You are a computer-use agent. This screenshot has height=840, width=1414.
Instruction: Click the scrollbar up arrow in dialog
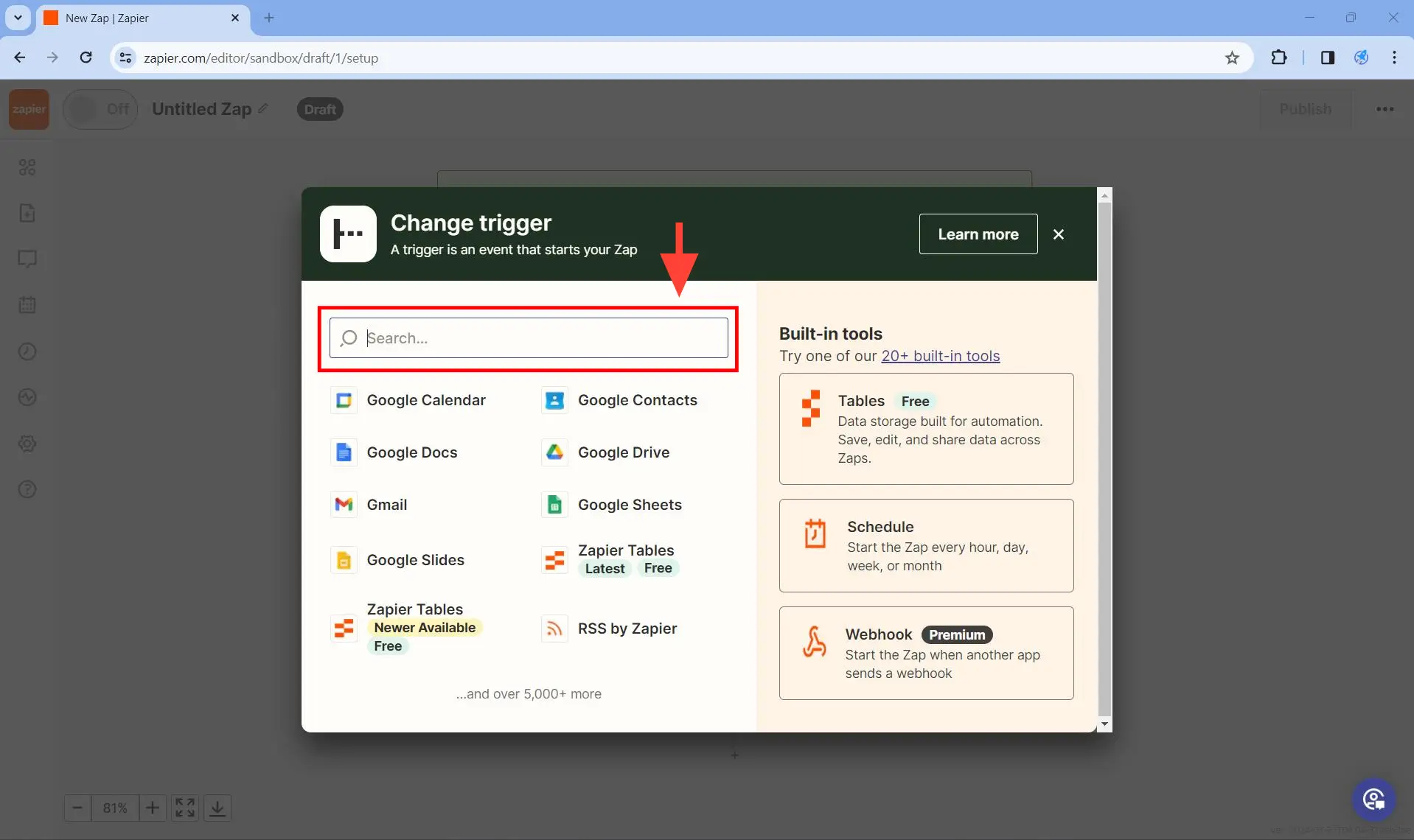click(1104, 195)
